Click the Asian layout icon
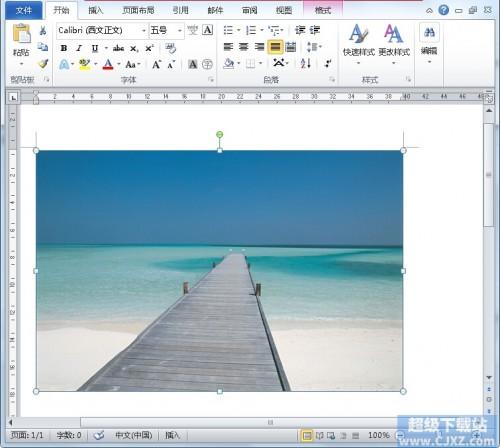 coord(279,63)
